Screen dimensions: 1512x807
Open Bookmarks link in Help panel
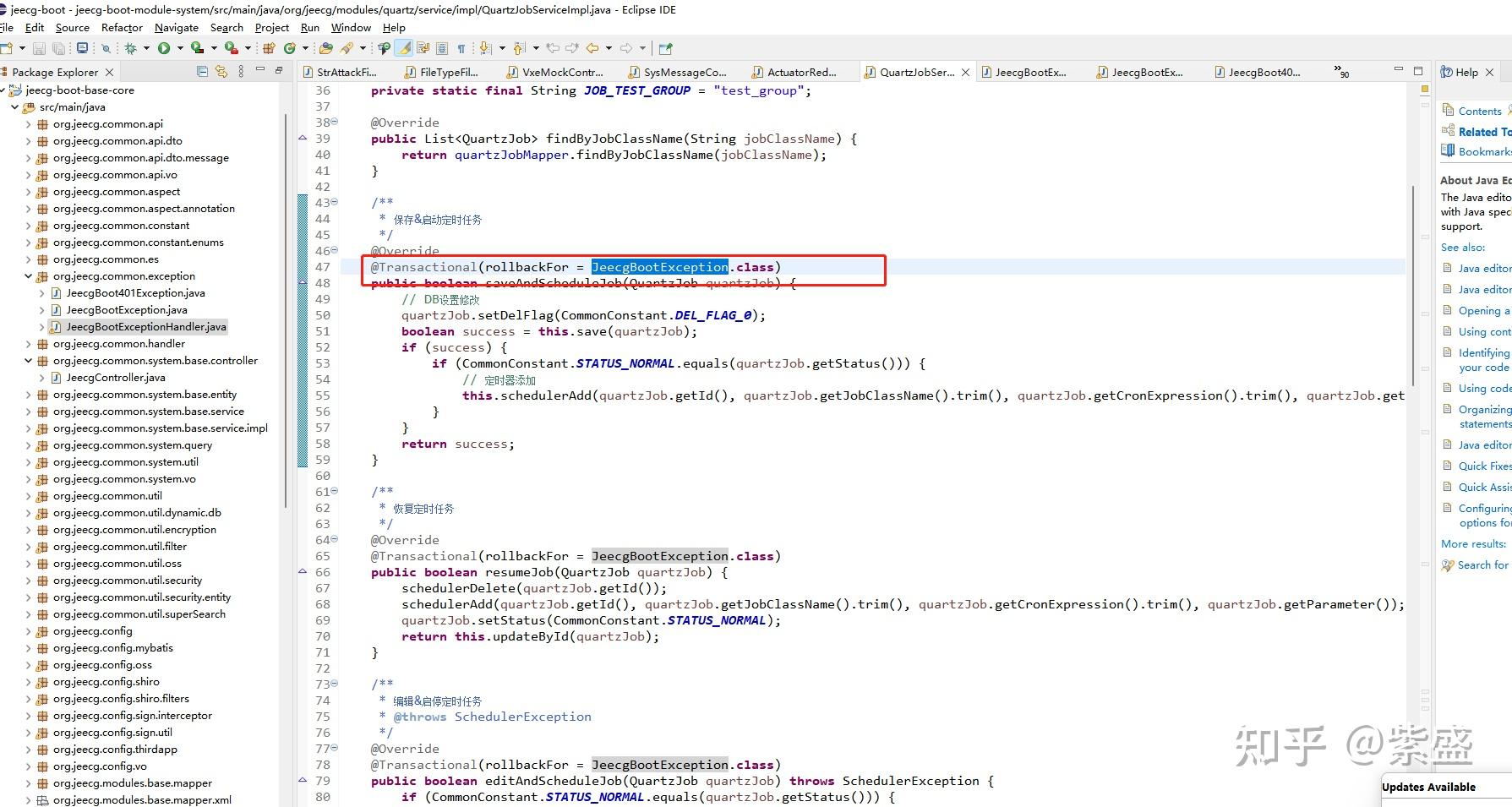click(1485, 152)
